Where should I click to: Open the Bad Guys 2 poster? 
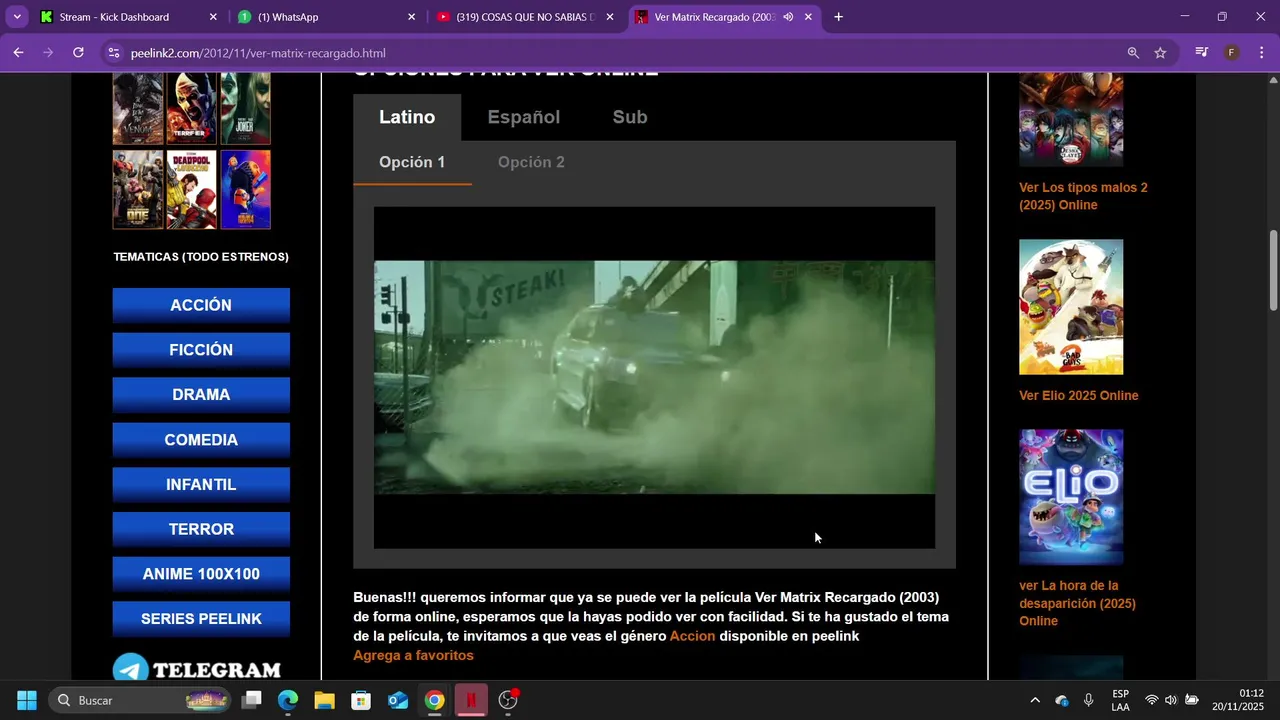[1071, 307]
